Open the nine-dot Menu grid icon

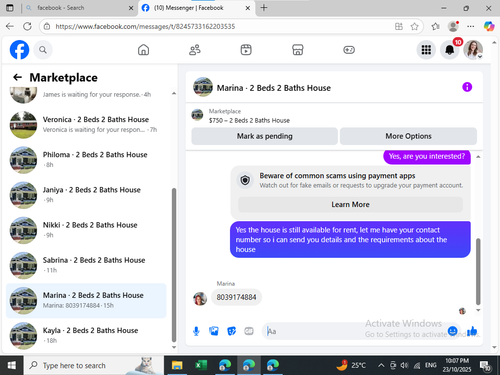(x=426, y=50)
